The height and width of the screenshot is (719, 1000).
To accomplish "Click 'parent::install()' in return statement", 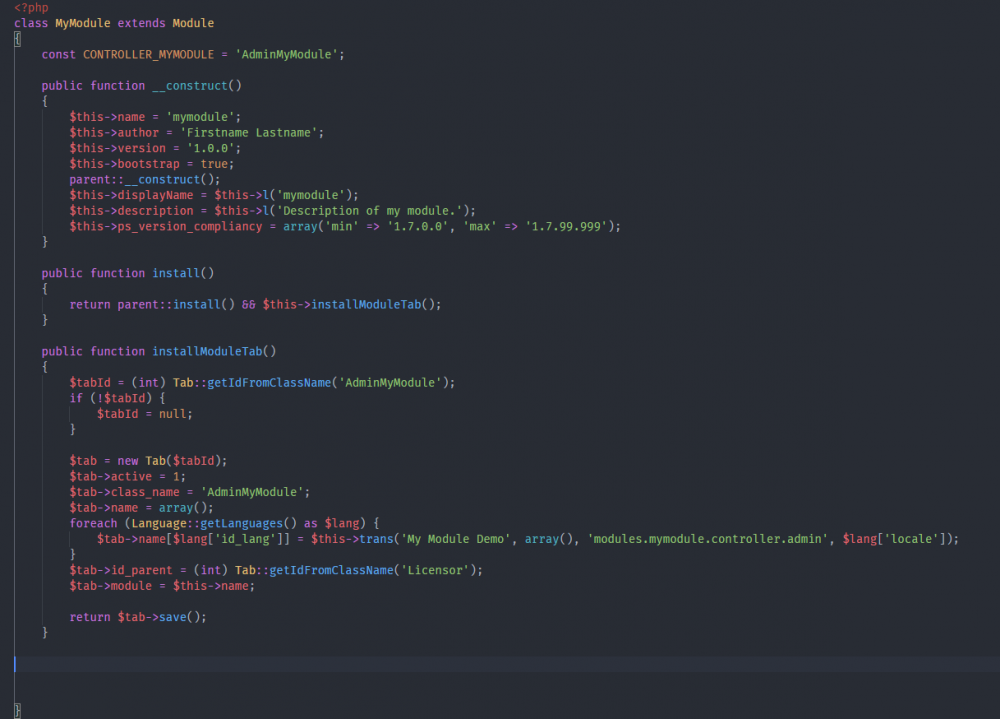I will click(x=176, y=304).
